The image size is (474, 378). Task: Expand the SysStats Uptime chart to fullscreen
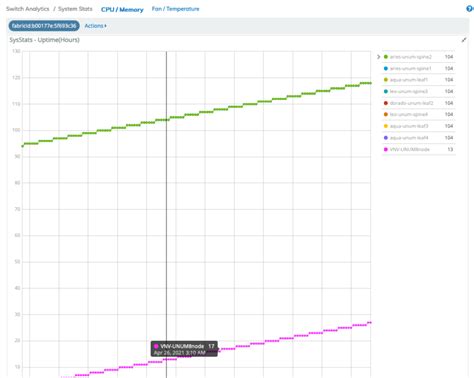pos(464,40)
